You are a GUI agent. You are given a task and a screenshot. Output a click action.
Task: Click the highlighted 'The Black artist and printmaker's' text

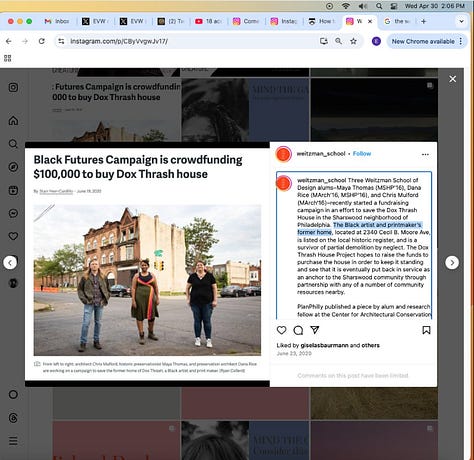pyautogui.click(x=377, y=225)
